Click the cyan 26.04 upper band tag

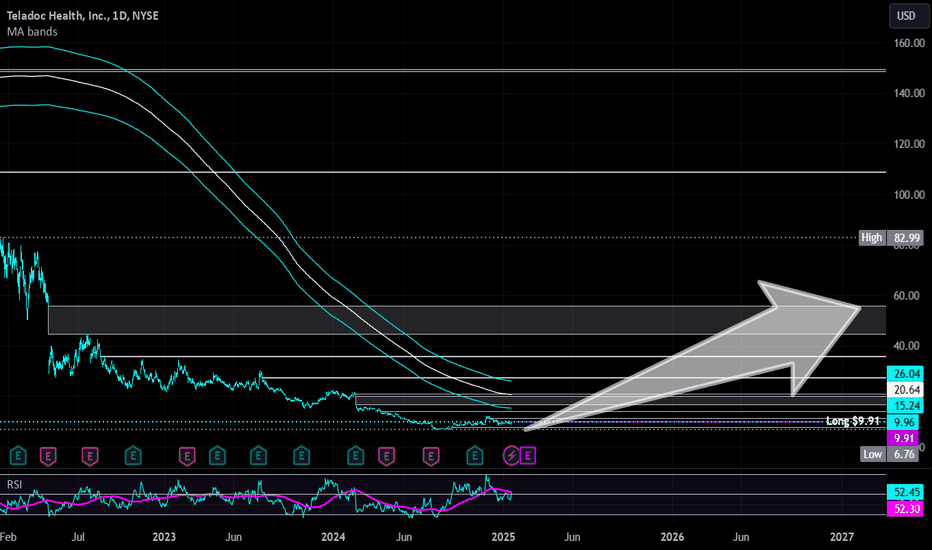[905, 374]
